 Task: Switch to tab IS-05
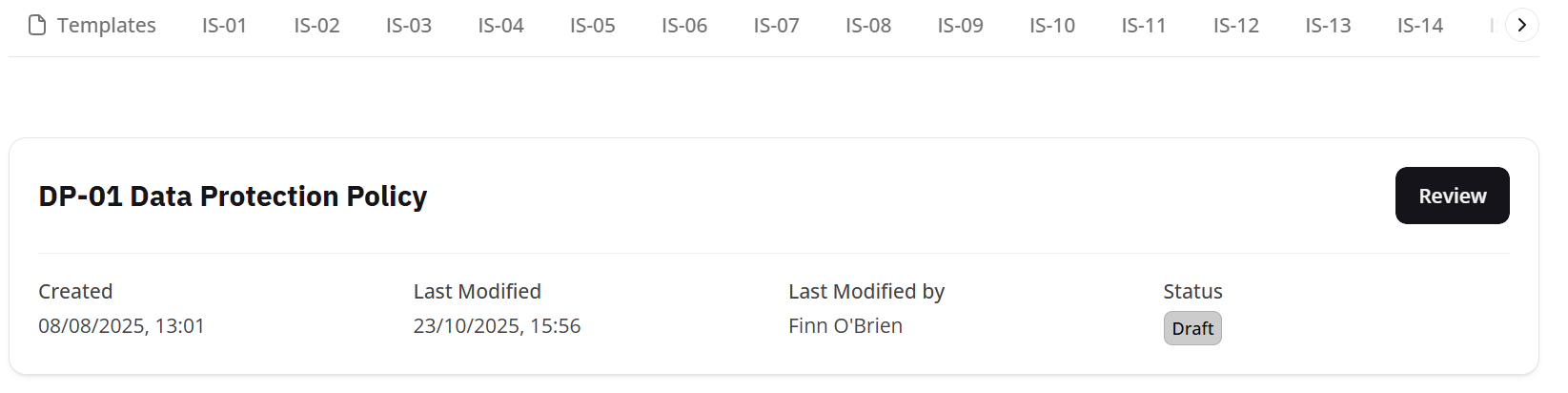(x=592, y=26)
